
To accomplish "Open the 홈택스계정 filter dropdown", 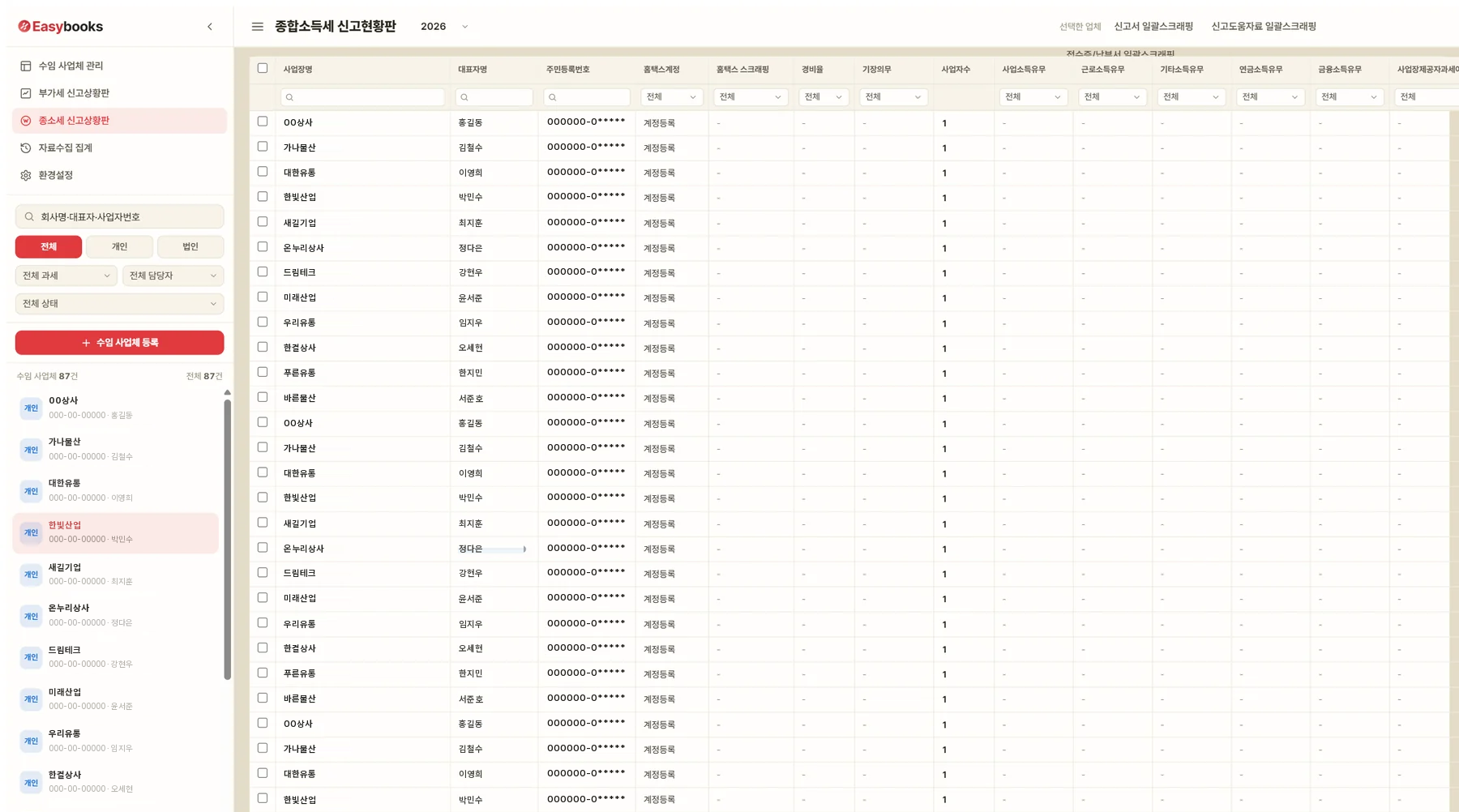I will 672,97.
